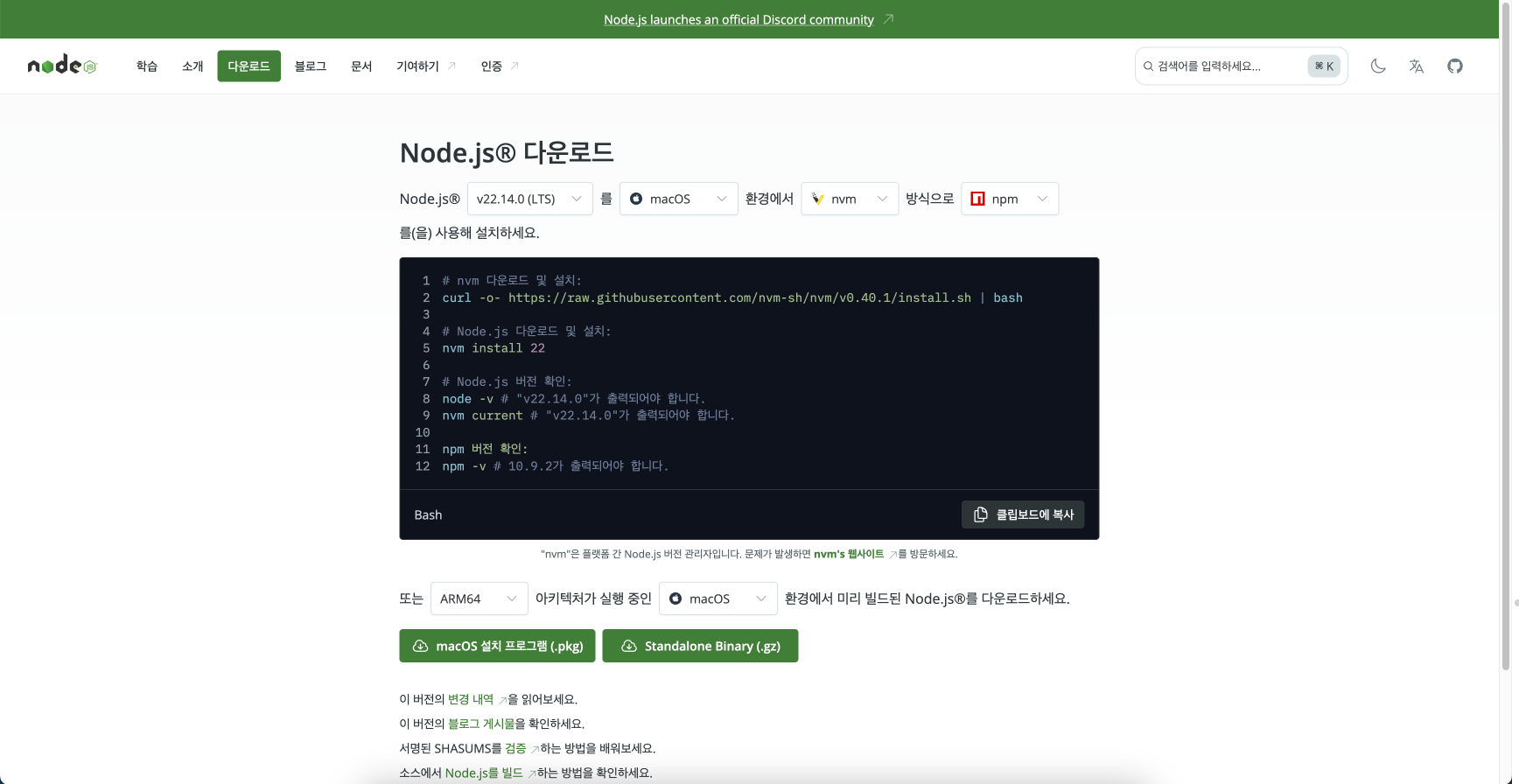Toggle dark mode with the moon icon

pos(1378,66)
